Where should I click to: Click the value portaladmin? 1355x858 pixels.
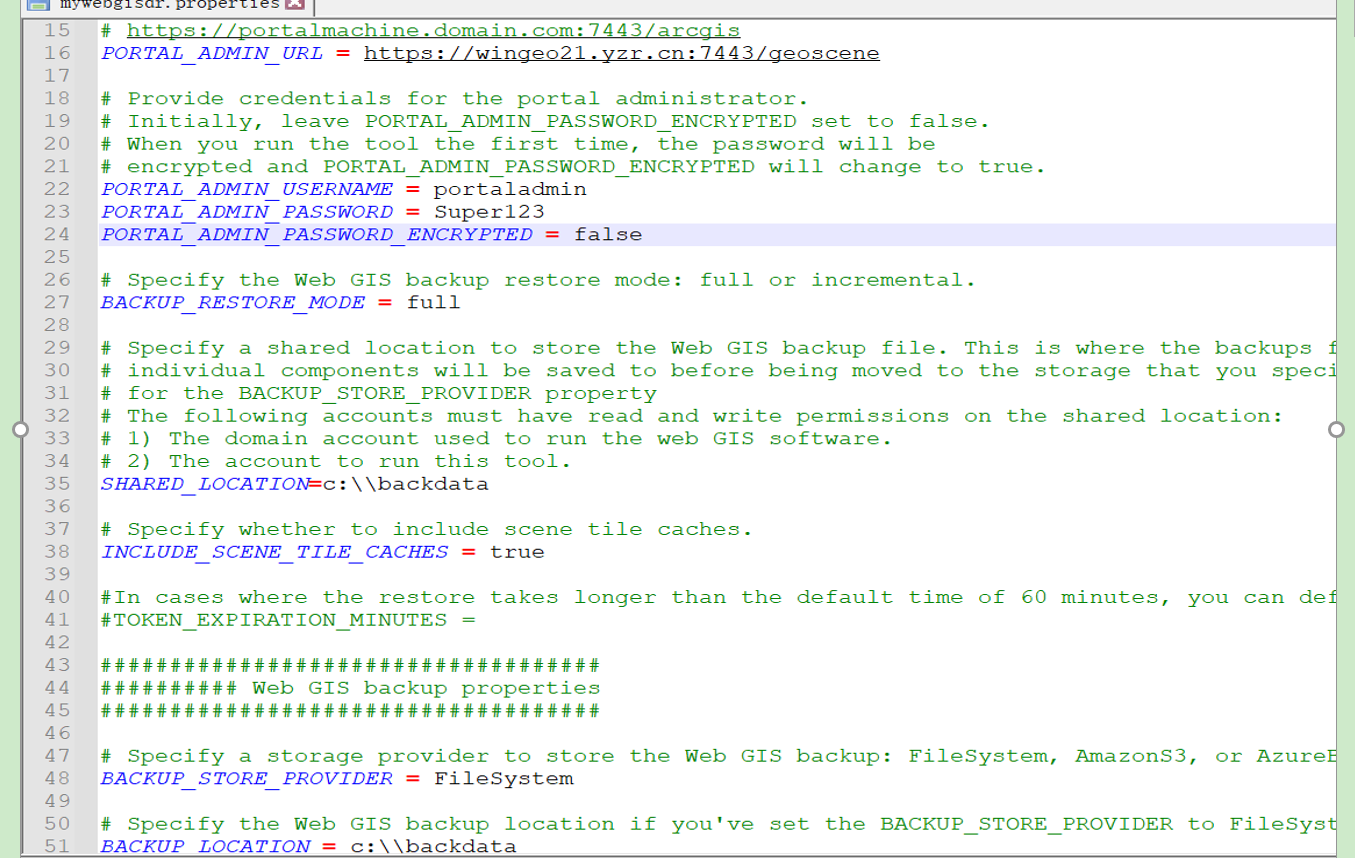510,189
